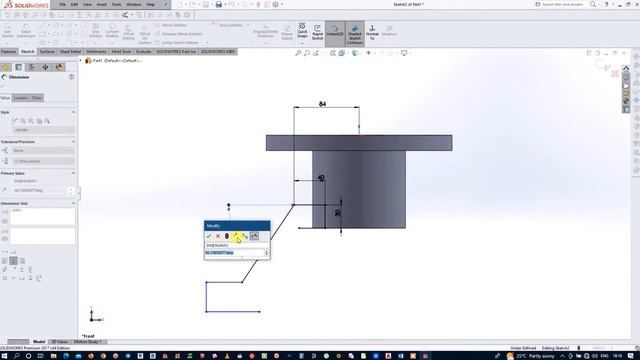
Task: Open the File menu
Action: pos(62,4)
